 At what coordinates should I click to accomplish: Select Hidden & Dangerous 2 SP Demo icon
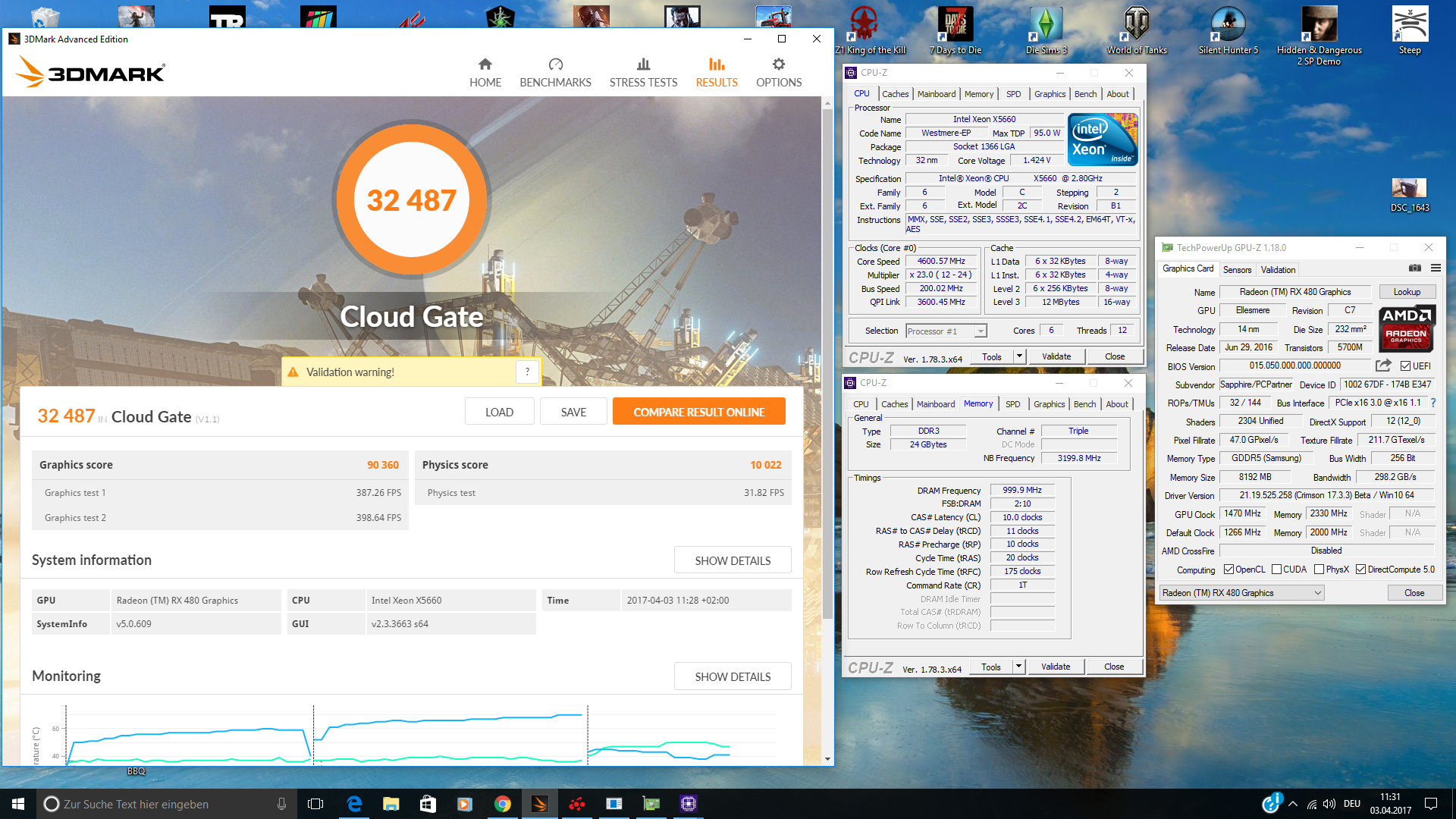pyautogui.click(x=1319, y=35)
